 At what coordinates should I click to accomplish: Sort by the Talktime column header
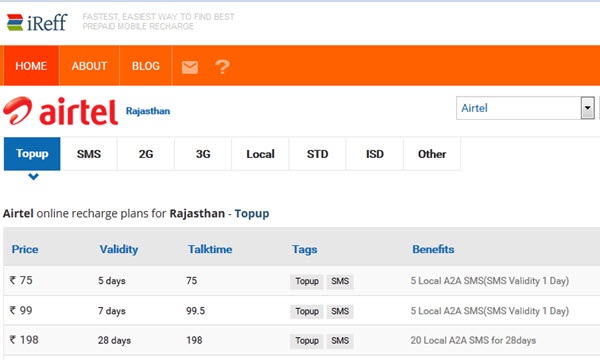[210, 249]
